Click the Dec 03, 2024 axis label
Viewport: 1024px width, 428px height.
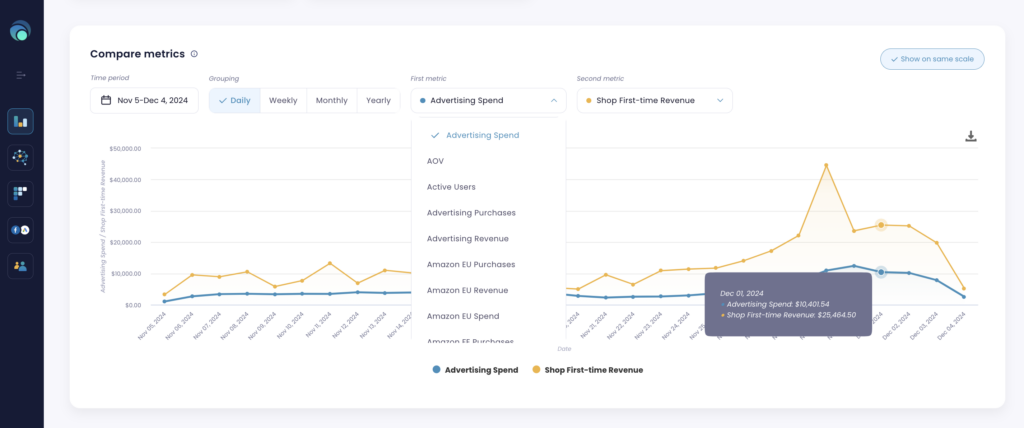point(923,325)
